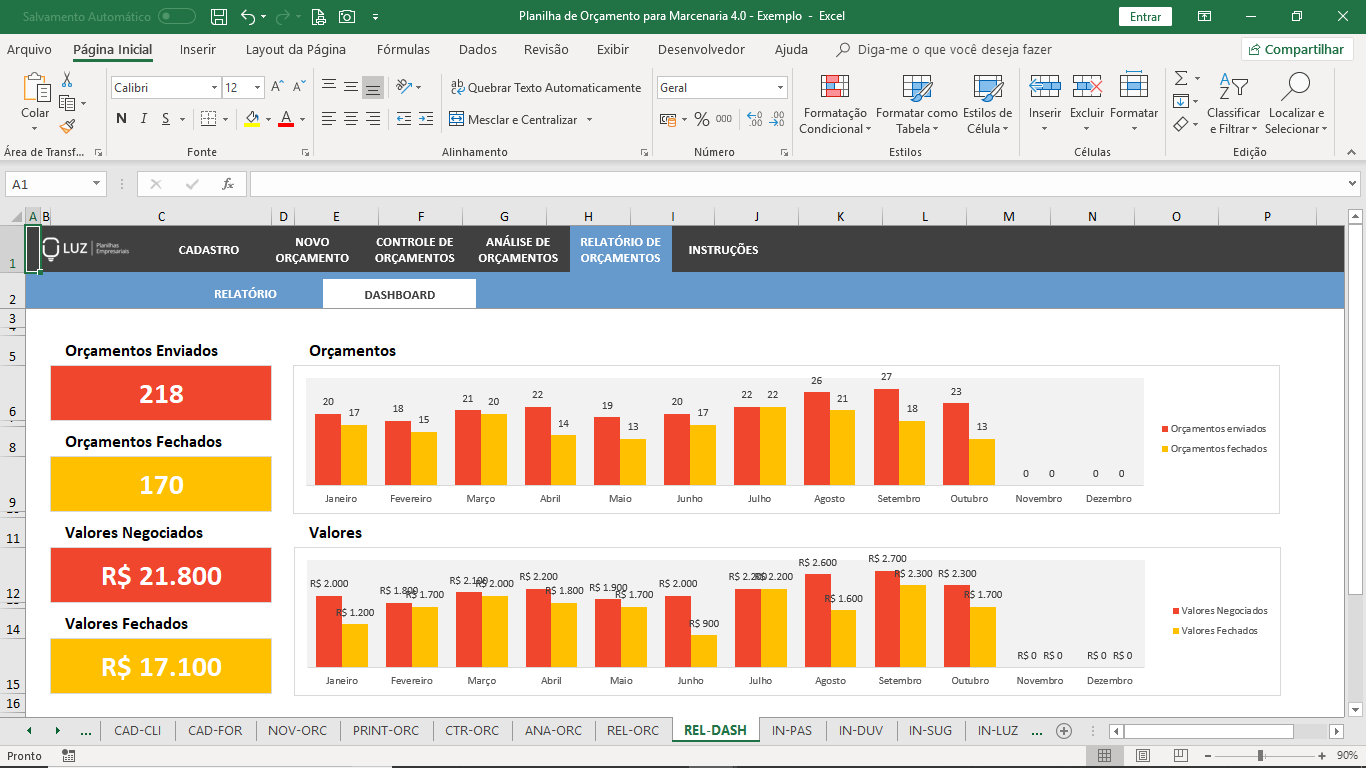The width and height of the screenshot is (1366, 768).
Task: Open Format as Table icon
Action: tap(917, 87)
